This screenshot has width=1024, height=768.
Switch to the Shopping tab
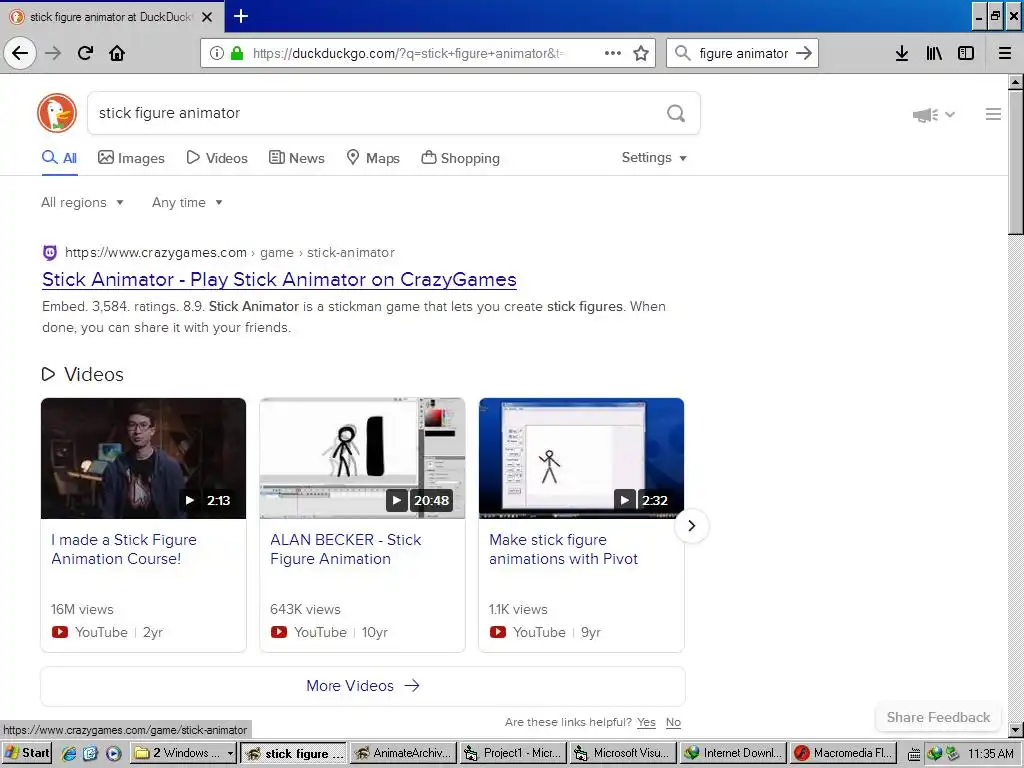point(460,158)
